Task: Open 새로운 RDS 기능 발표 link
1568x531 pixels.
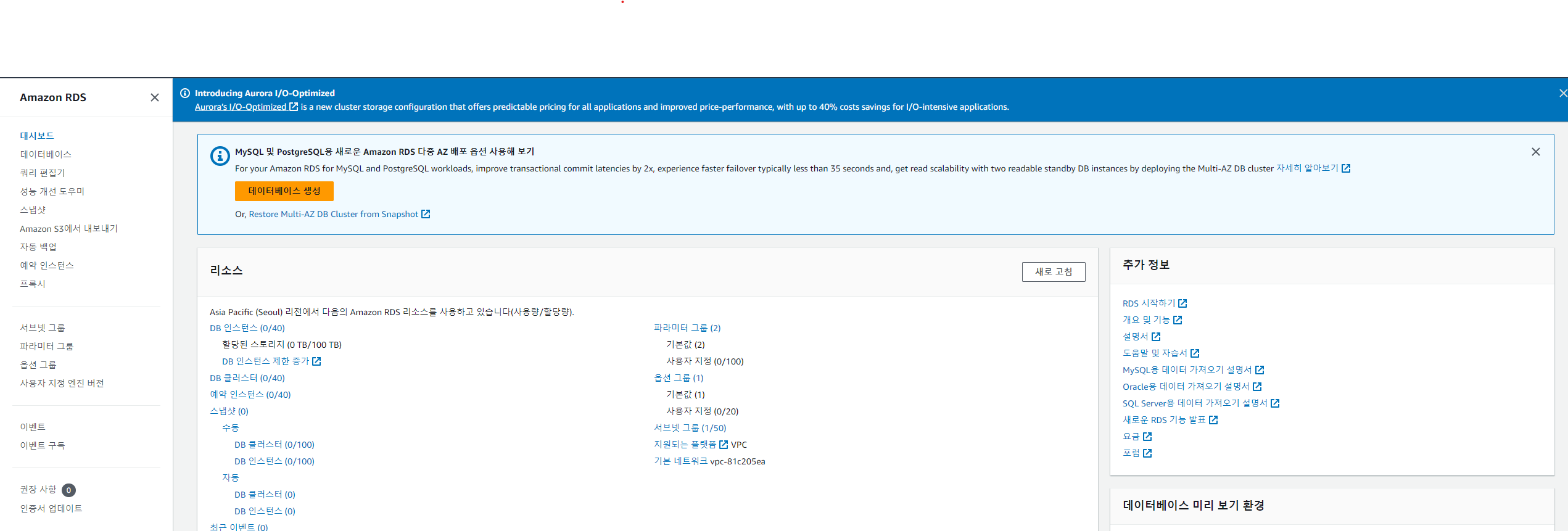Action: (x=1165, y=420)
